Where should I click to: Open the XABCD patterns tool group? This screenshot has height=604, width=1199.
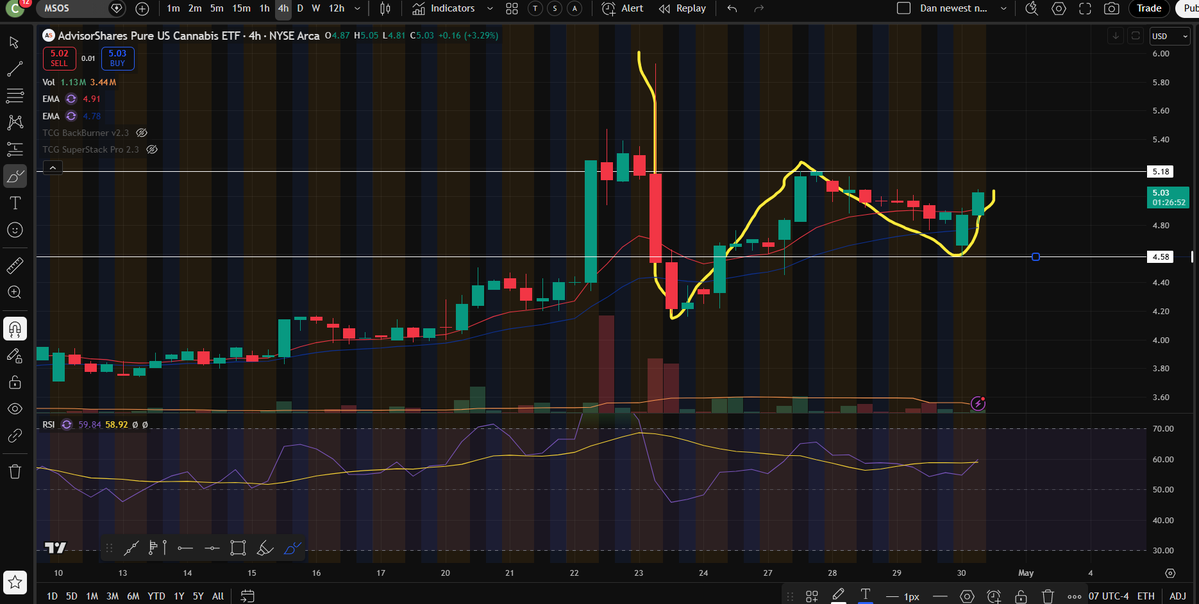click(x=15, y=122)
